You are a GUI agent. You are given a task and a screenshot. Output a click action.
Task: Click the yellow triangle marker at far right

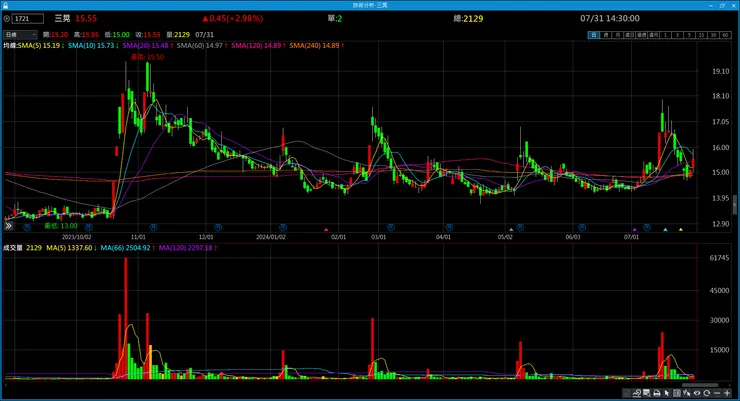pyautogui.click(x=681, y=230)
